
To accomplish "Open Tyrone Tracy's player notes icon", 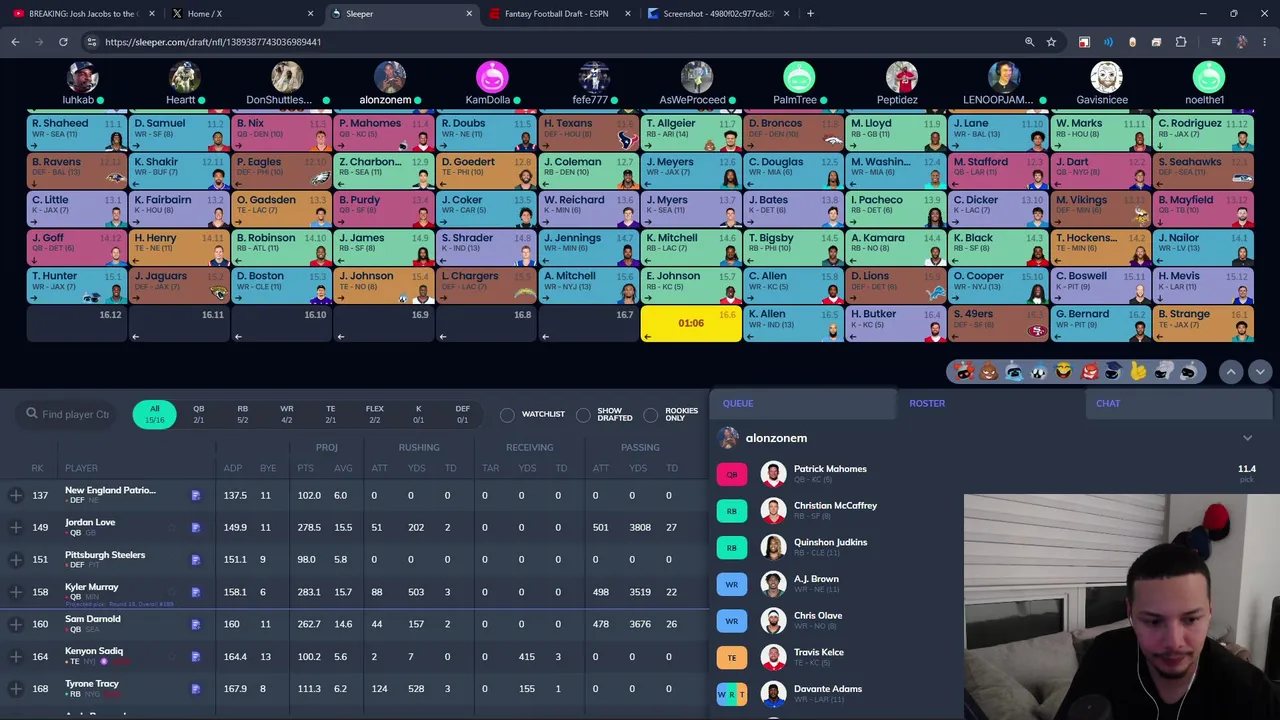I will tap(196, 688).
